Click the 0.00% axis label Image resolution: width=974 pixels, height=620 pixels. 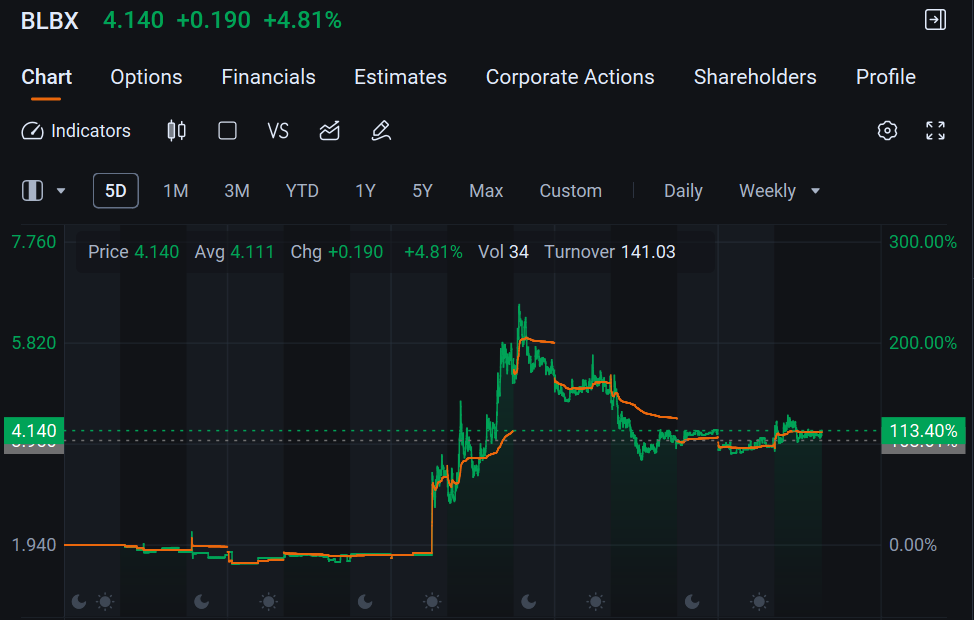click(x=913, y=545)
